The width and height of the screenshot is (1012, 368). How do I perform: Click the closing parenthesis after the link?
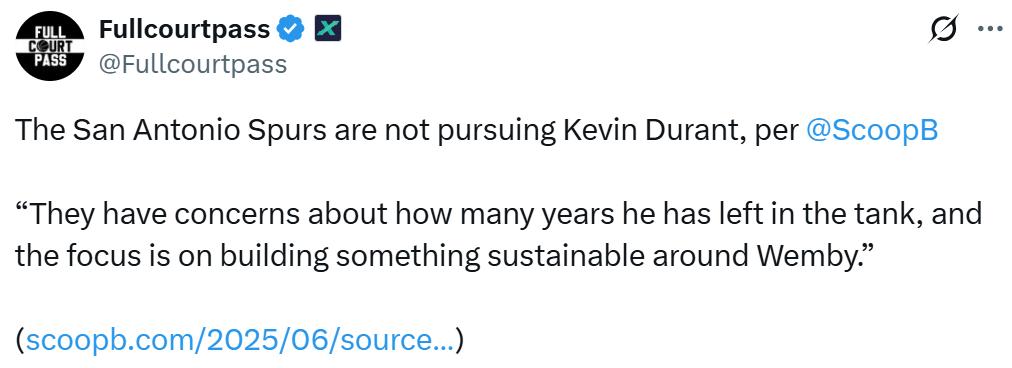tap(459, 339)
